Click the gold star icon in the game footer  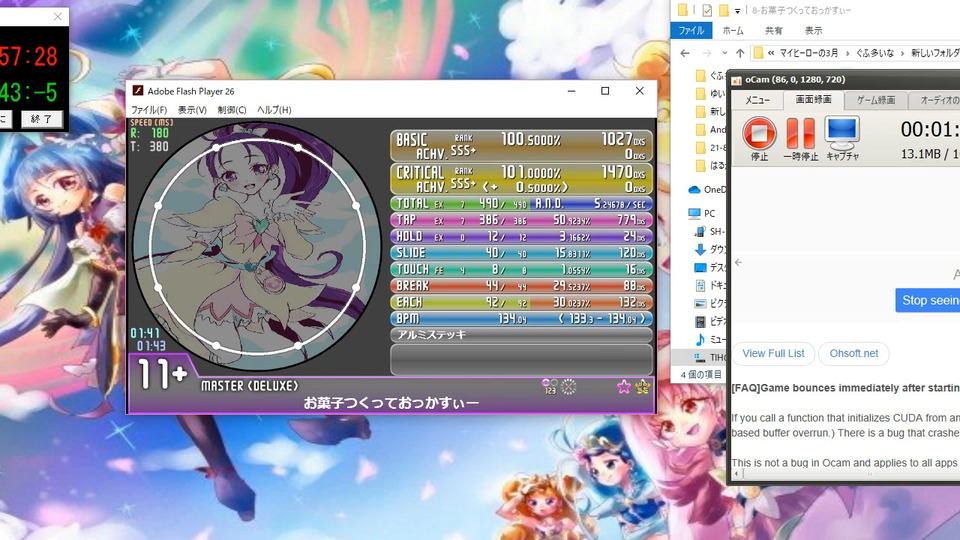(x=642, y=386)
